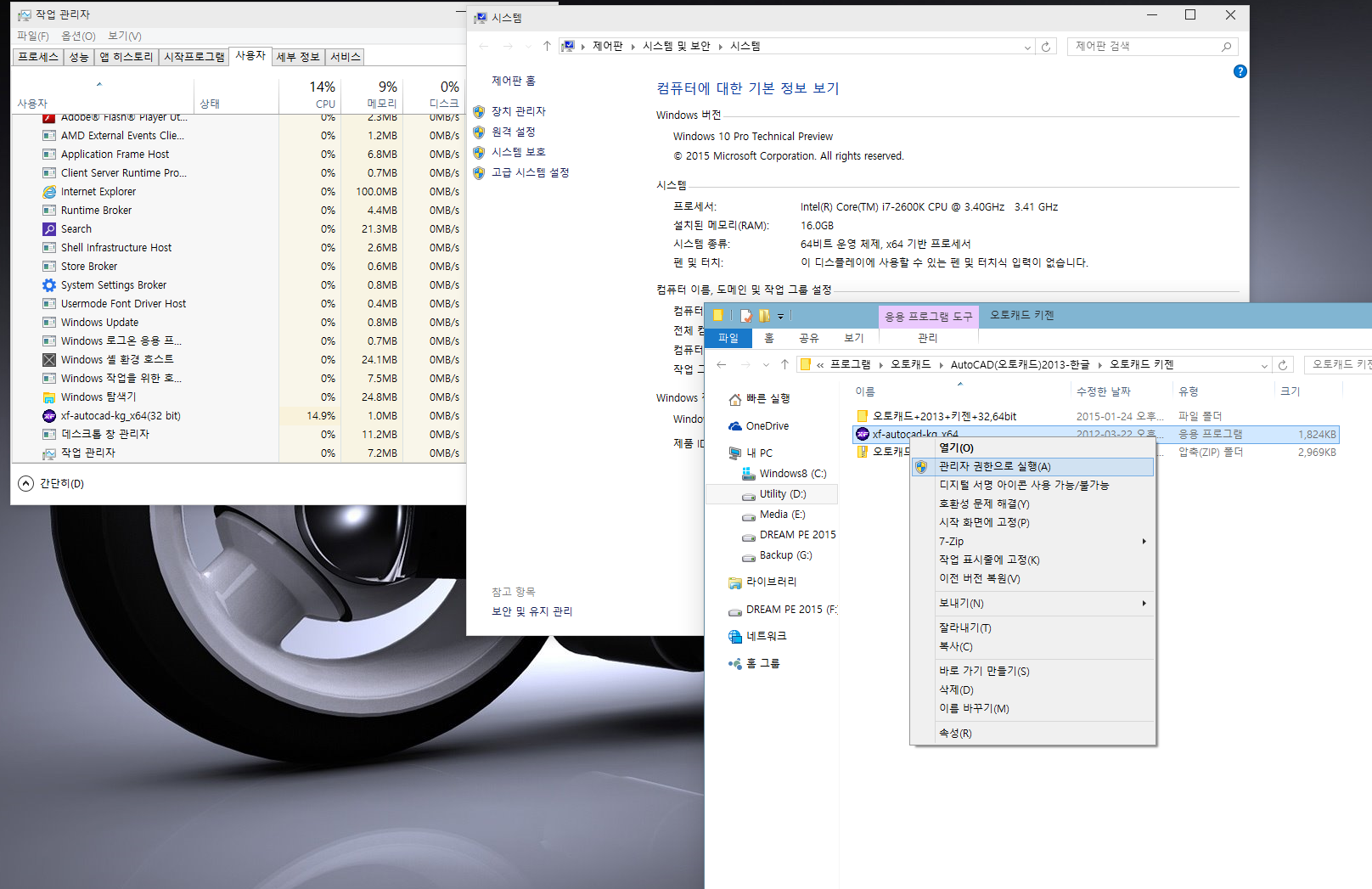Open quick access toolbar customize dropdown
The width and height of the screenshot is (1372, 889).
780,317
